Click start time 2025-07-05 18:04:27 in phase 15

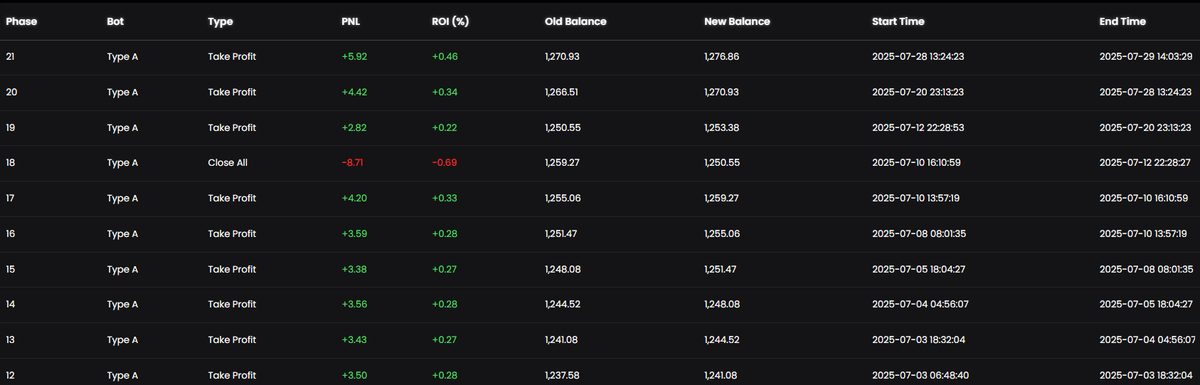918,269
